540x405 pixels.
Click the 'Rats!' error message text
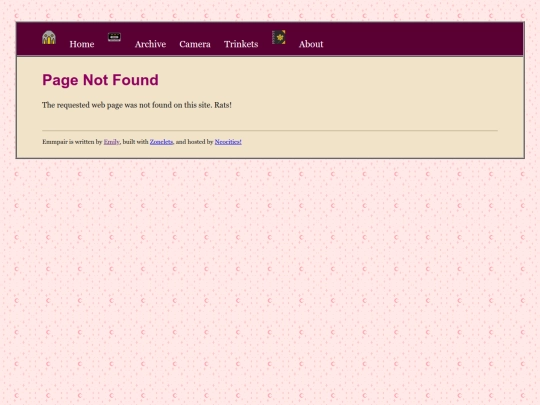[137, 105]
